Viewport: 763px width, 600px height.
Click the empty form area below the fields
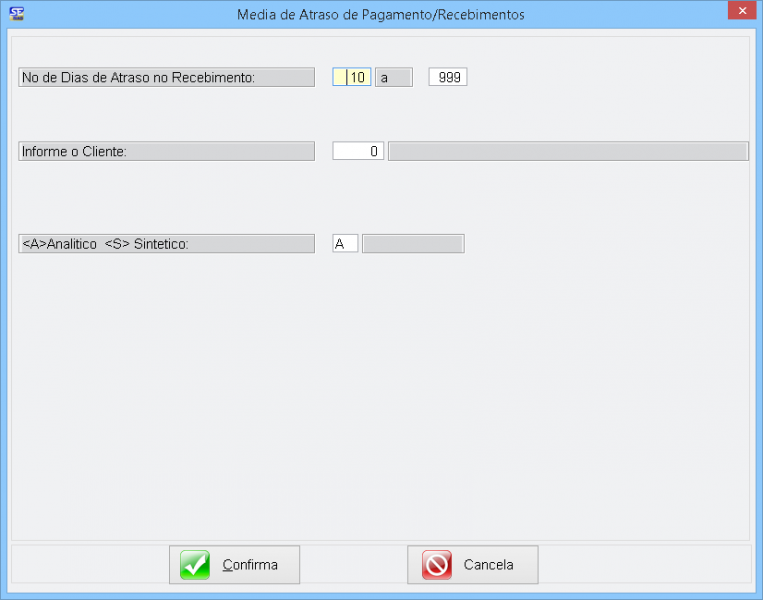380,400
